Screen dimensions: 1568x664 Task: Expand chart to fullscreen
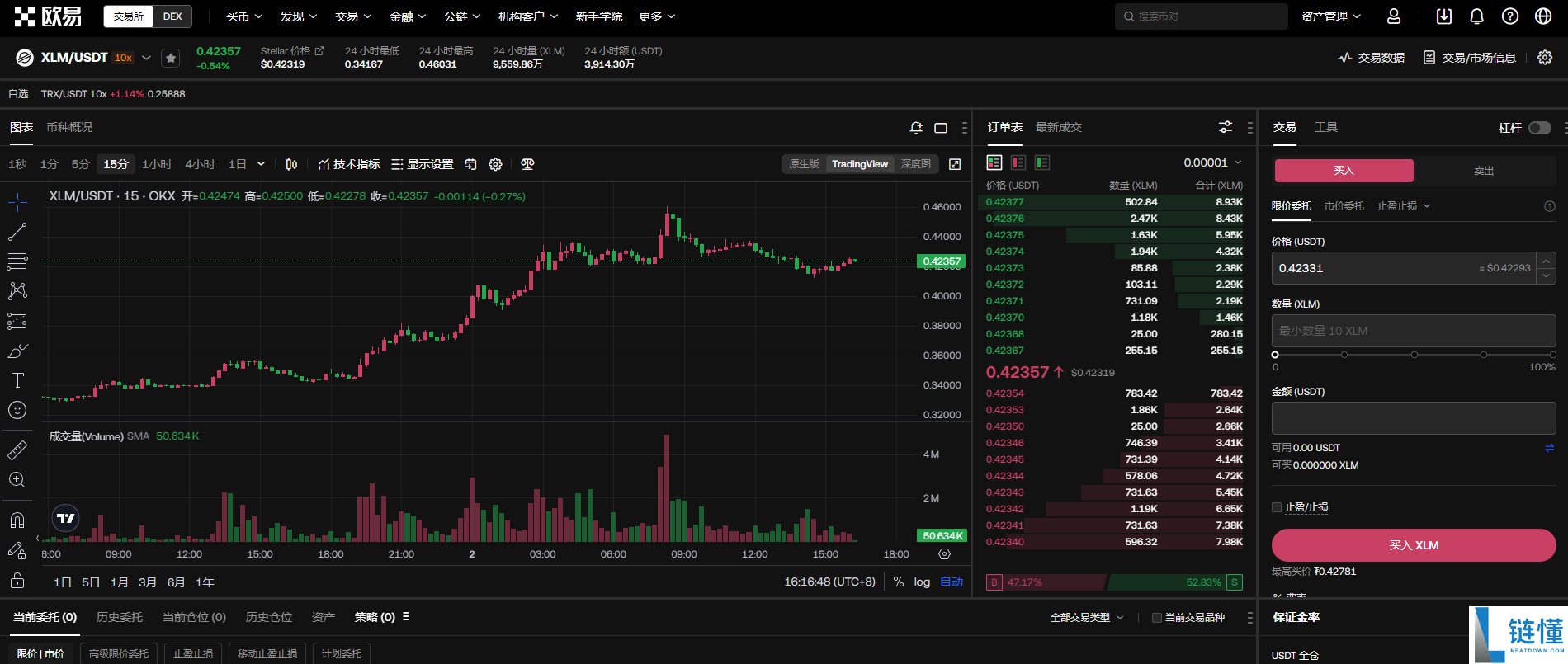[x=955, y=164]
